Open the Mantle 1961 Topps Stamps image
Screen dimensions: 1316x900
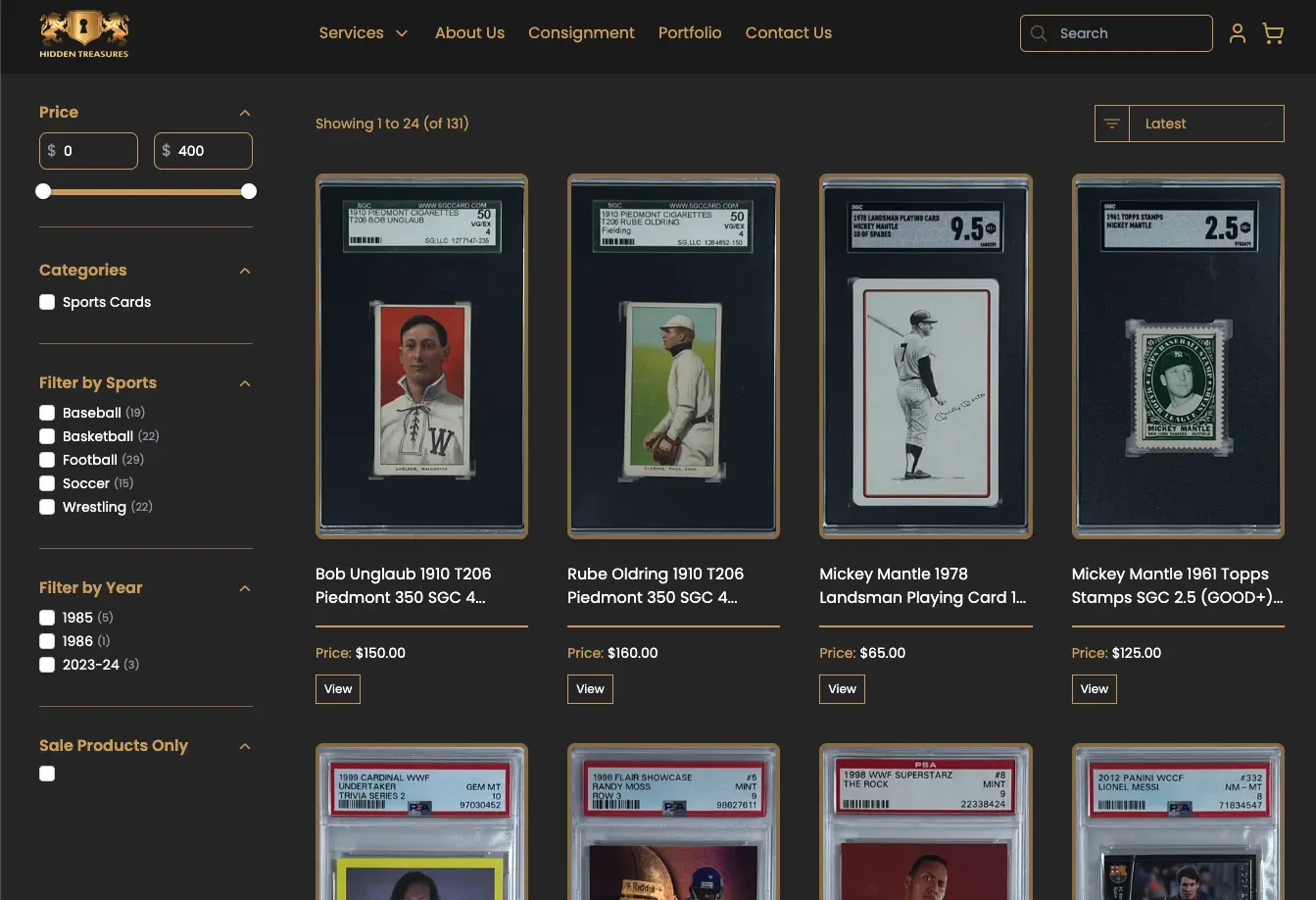1178,356
